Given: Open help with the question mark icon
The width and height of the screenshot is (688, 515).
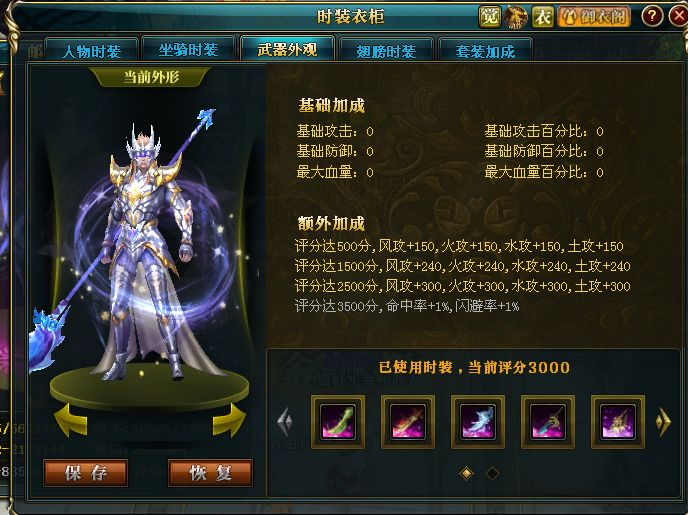Looking at the screenshot, I should 652,16.
